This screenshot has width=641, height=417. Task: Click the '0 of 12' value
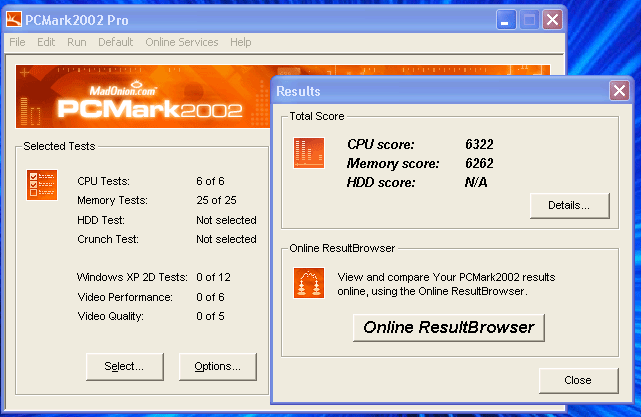pyautogui.click(x=213, y=277)
